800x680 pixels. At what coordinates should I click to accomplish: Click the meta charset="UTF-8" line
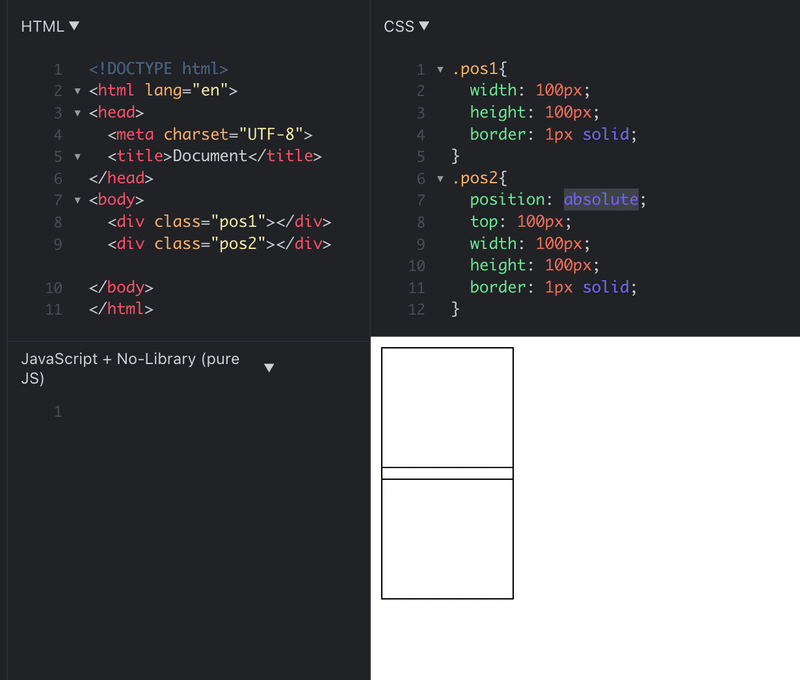pos(210,135)
